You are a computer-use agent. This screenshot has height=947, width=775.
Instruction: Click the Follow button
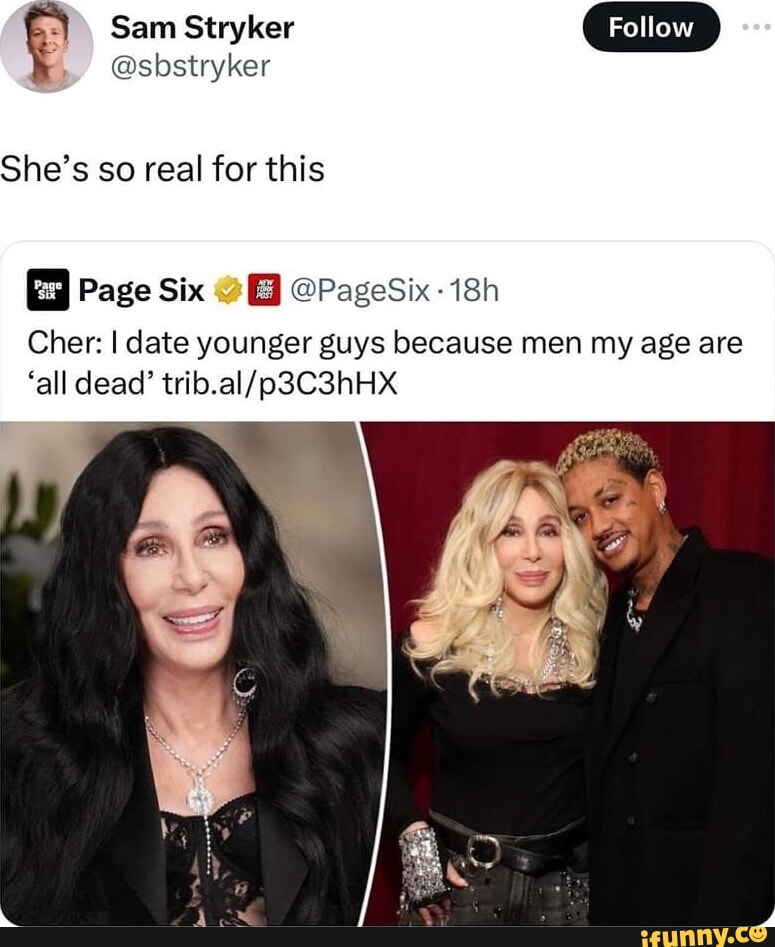[651, 27]
